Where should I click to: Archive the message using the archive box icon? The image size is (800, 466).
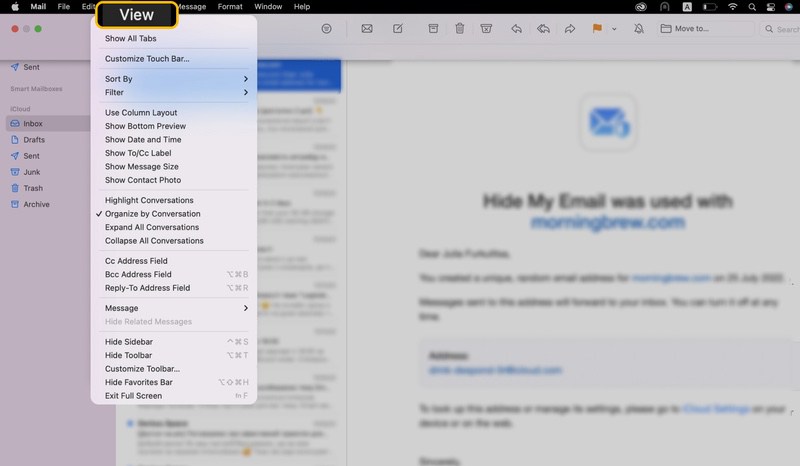click(x=433, y=29)
